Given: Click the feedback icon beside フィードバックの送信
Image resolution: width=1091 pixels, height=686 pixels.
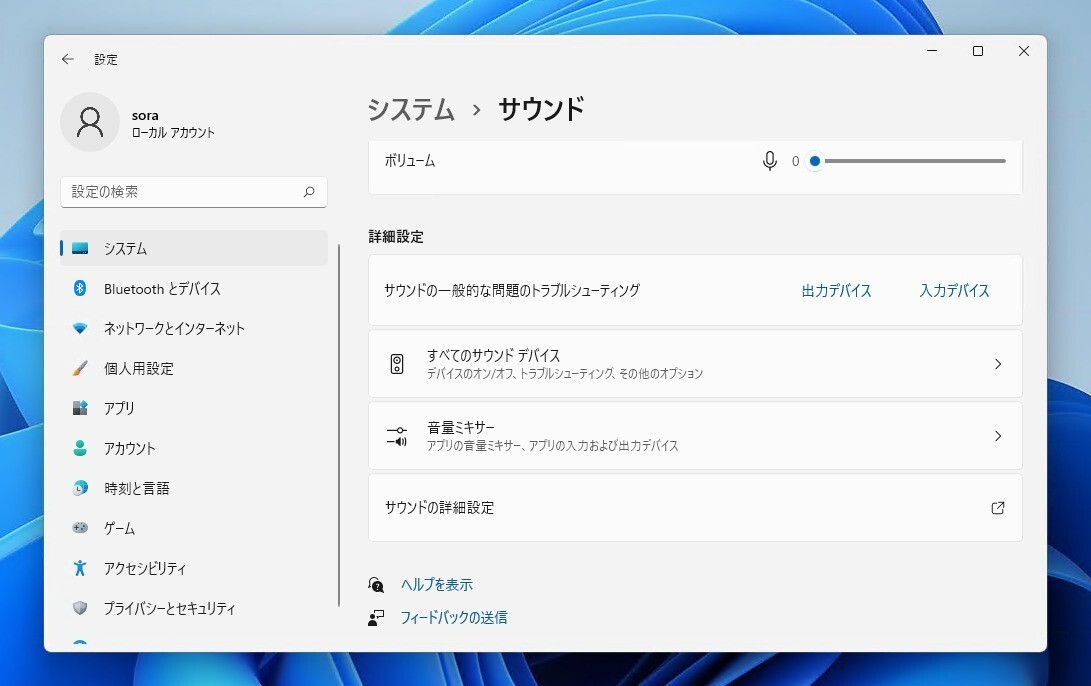Looking at the screenshot, I should [376, 617].
